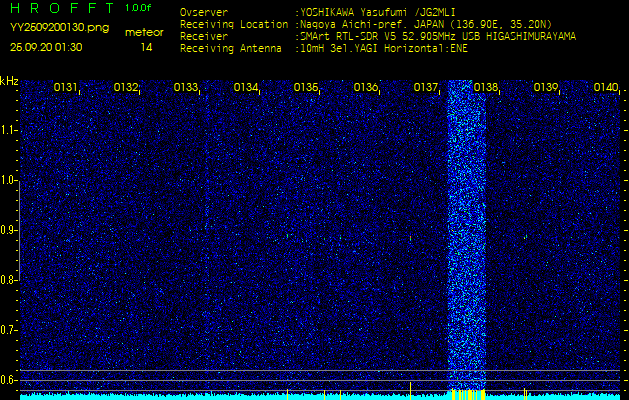Click the HROFFT title text
Image resolution: width=629 pixels, height=400 pixels.
(x=62, y=8)
